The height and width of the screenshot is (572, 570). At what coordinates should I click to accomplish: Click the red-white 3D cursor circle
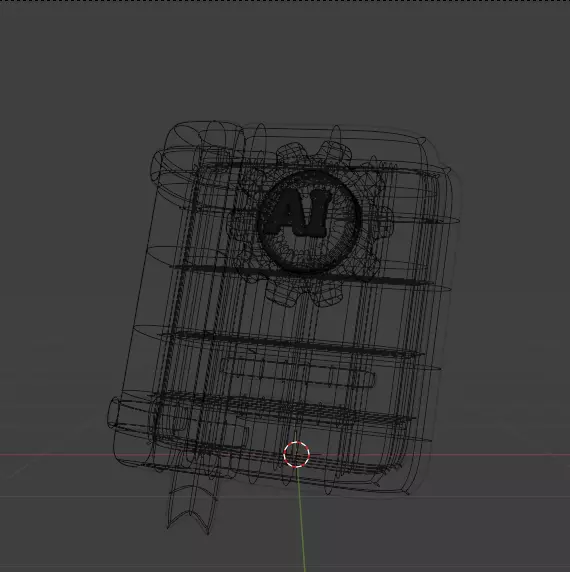296,454
